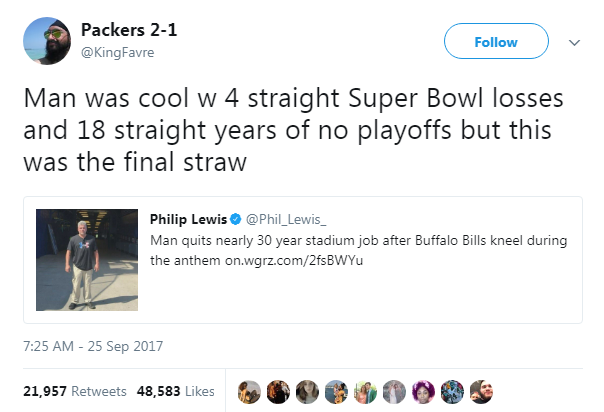Click the @KingFavre handle

click(x=117, y=52)
